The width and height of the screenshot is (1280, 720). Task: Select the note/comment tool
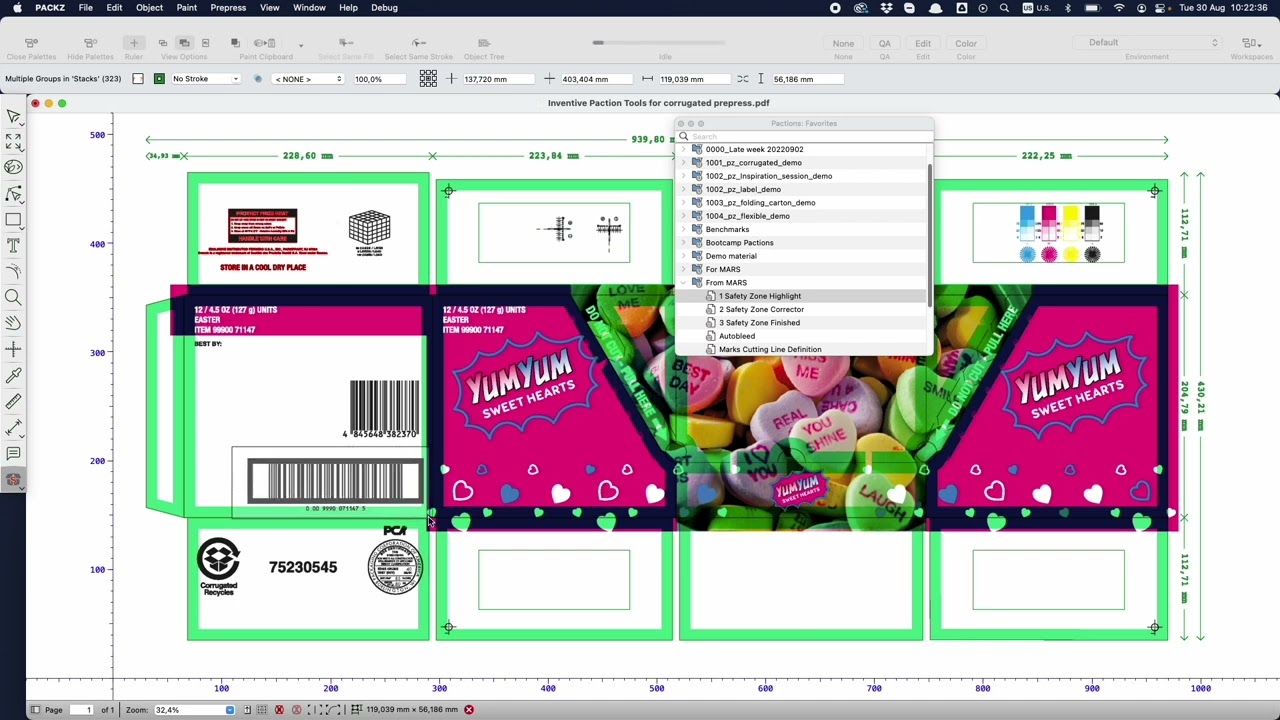click(x=14, y=454)
